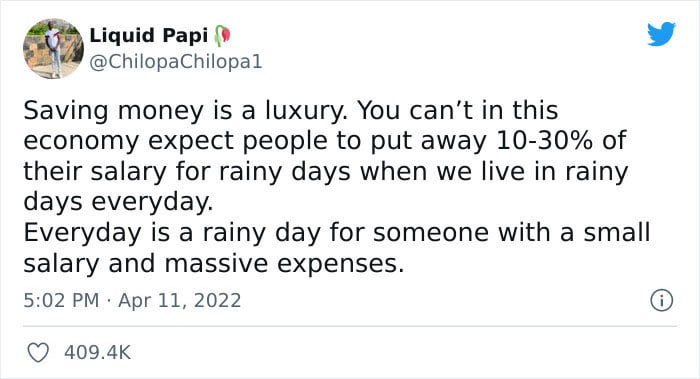Click the Liquid Papi display name
The height and width of the screenshot is (379, 700).
(149, 36)
